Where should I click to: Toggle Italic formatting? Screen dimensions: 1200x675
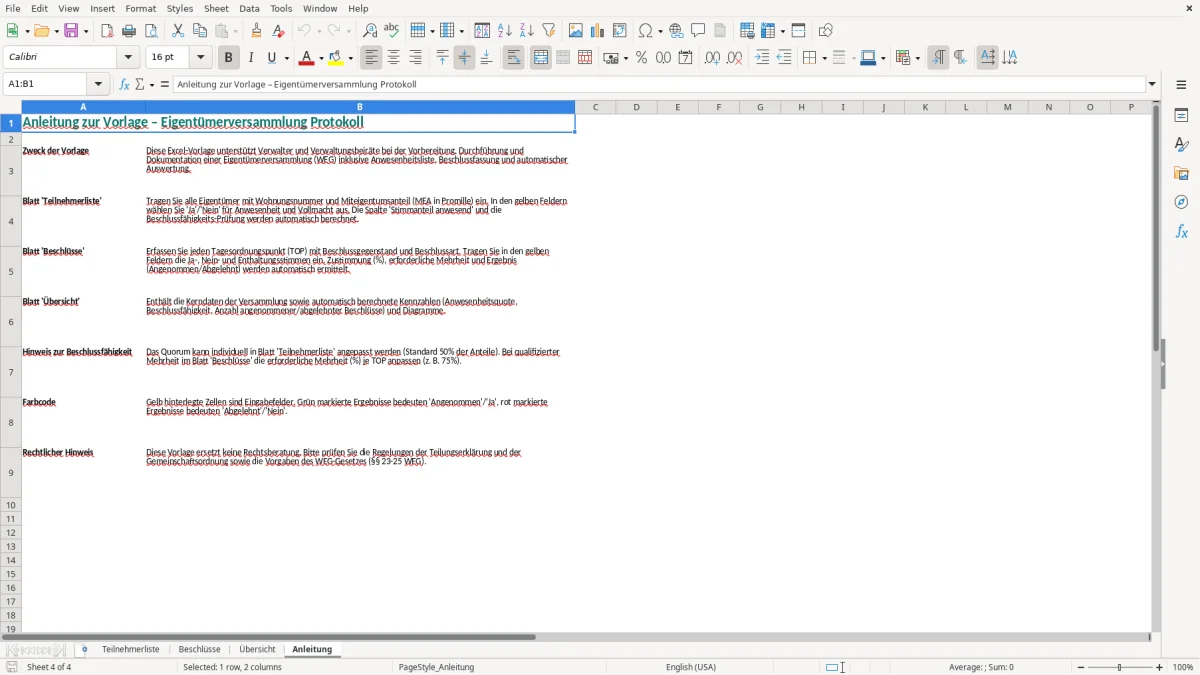click(x=250, y=58)
